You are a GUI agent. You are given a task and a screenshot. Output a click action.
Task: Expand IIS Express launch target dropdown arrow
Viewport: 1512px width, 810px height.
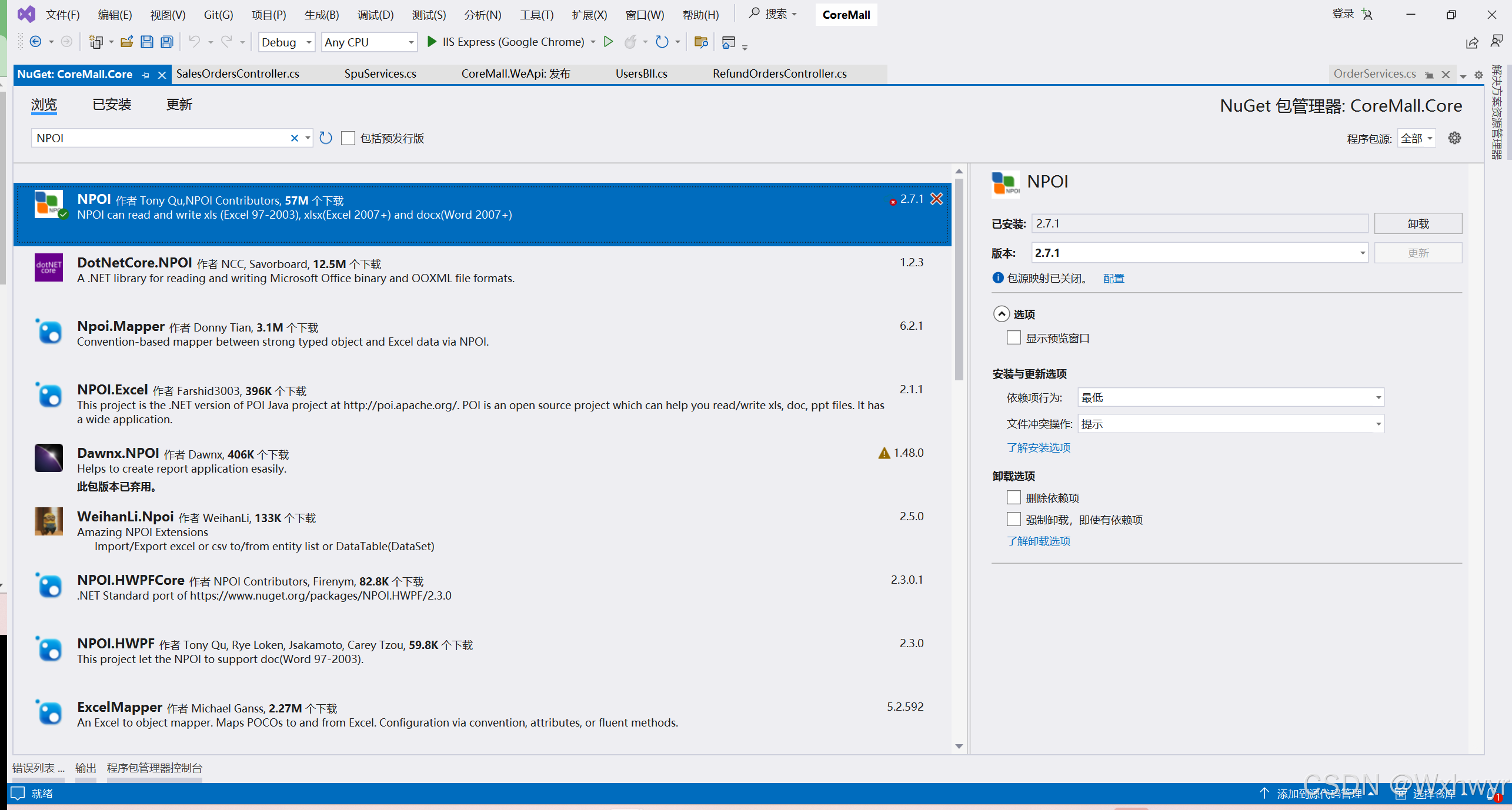pos(593,42)
